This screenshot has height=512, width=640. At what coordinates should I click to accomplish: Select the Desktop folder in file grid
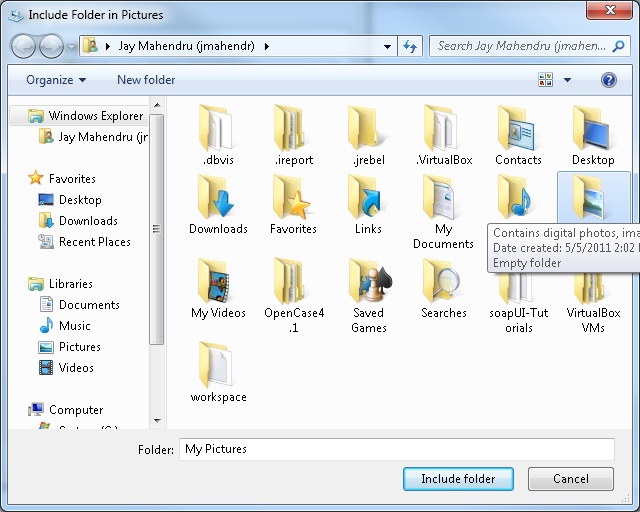(x=591, y=128)
